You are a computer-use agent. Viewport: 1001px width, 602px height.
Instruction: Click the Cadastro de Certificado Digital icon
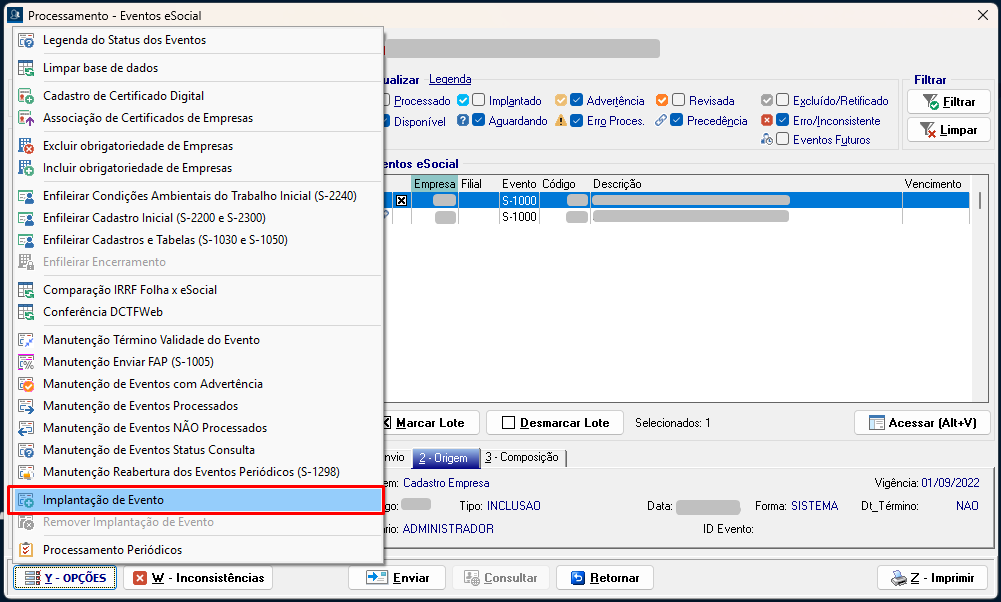pos(26,96)
